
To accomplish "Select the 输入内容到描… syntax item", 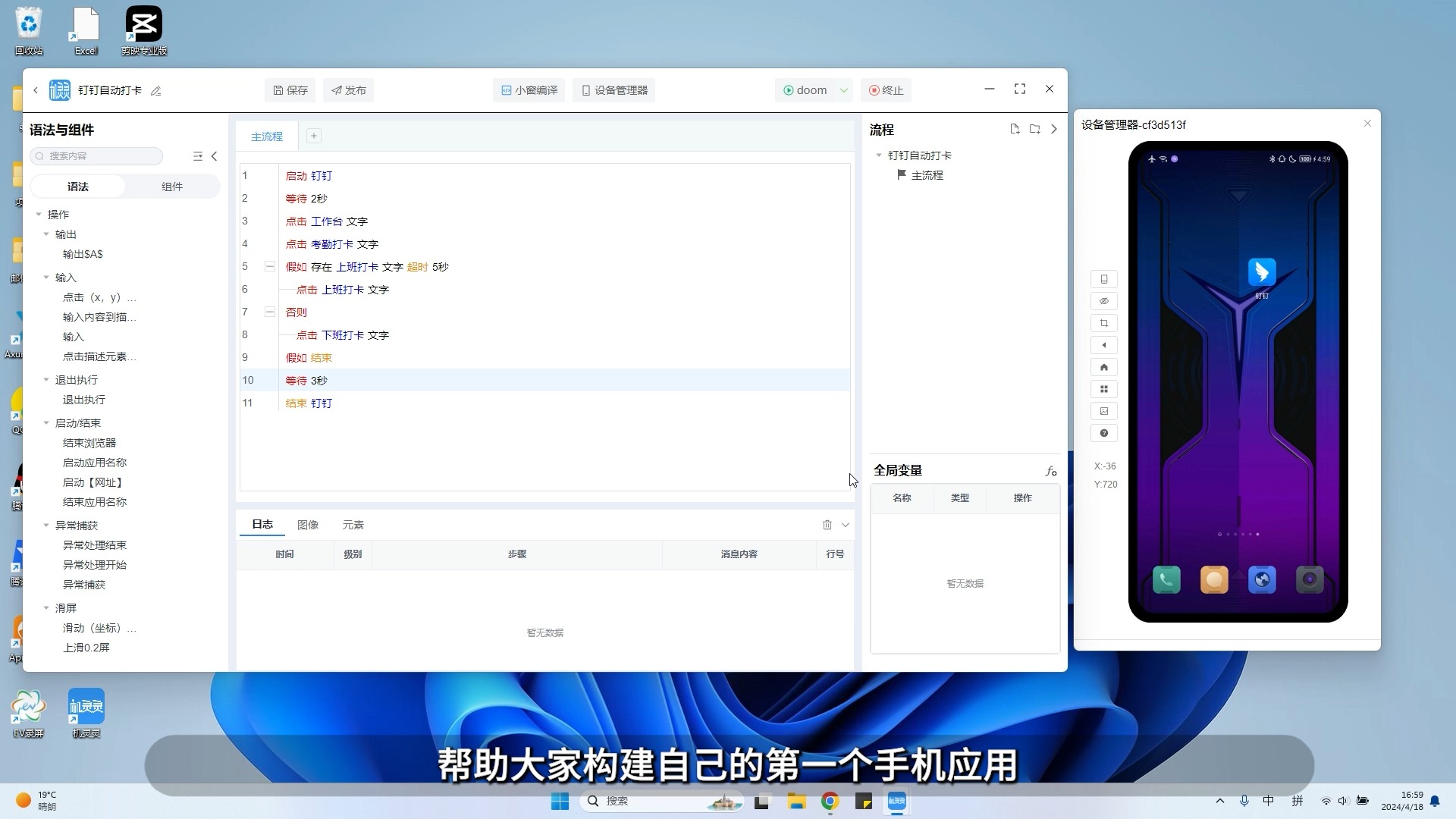I will tap(99, 317).
